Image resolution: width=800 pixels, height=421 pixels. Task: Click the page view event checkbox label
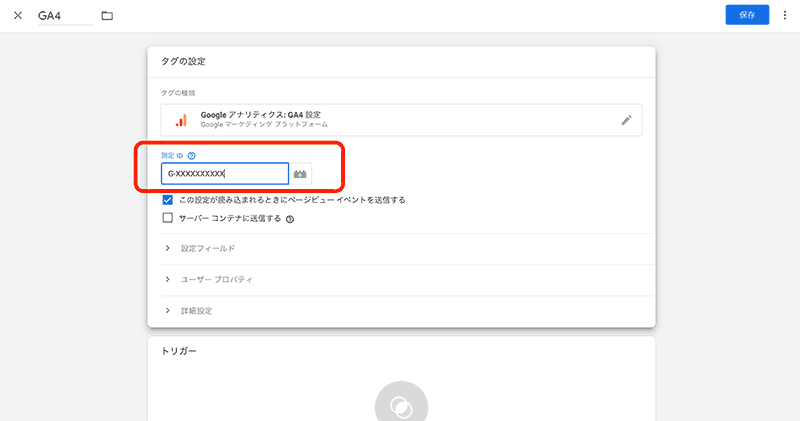pyautogui.click(x=292, y=200)
